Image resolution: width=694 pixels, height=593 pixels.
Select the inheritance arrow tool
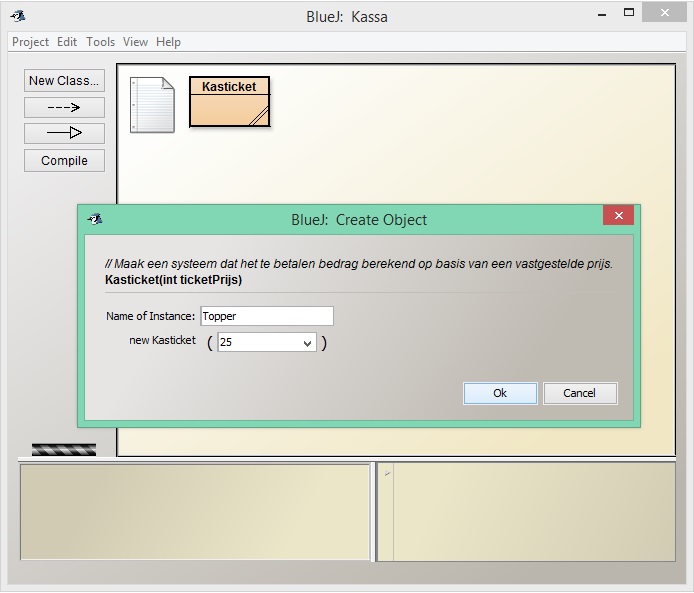coord(64,133)
